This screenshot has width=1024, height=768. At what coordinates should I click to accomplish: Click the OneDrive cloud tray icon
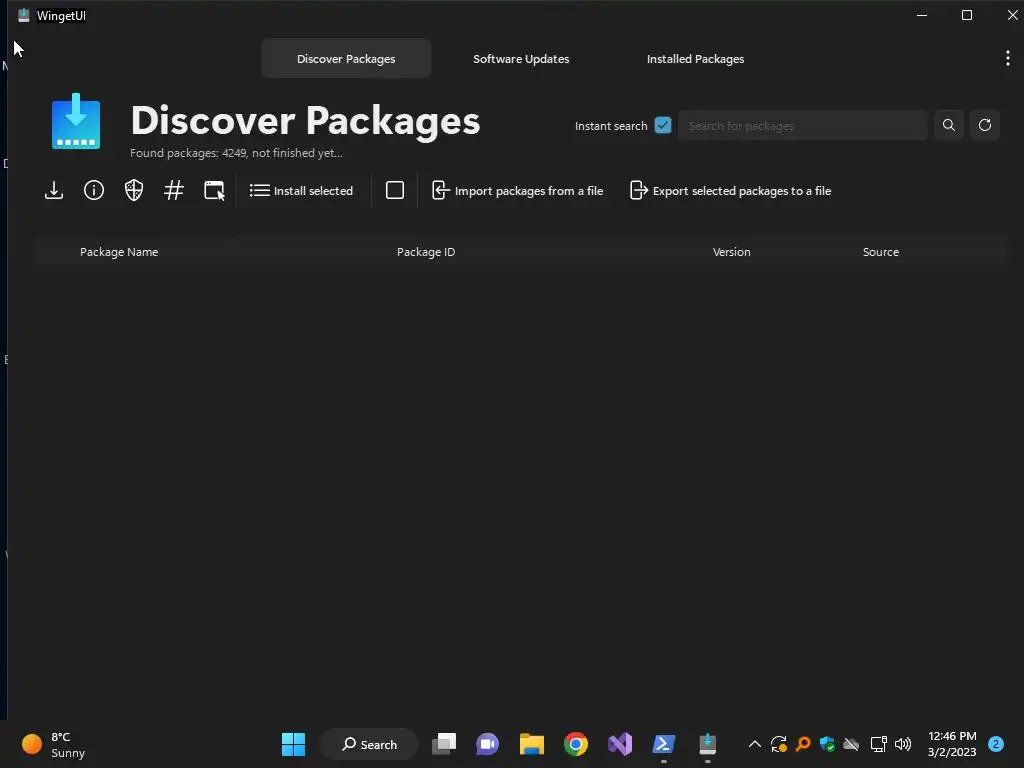click(851, 744)
